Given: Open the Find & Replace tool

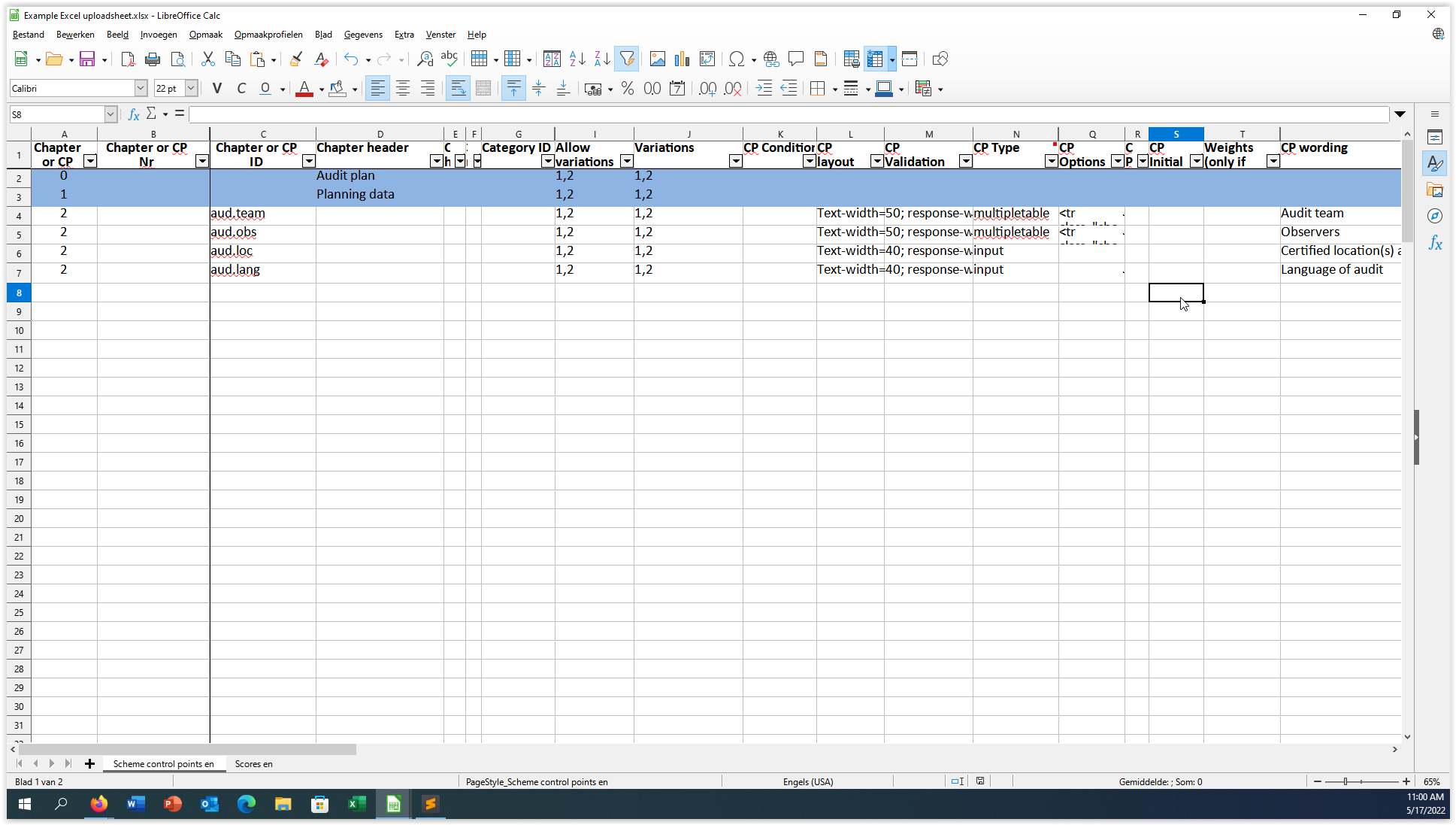Looking at the screenshot, I should coord(425,59).
